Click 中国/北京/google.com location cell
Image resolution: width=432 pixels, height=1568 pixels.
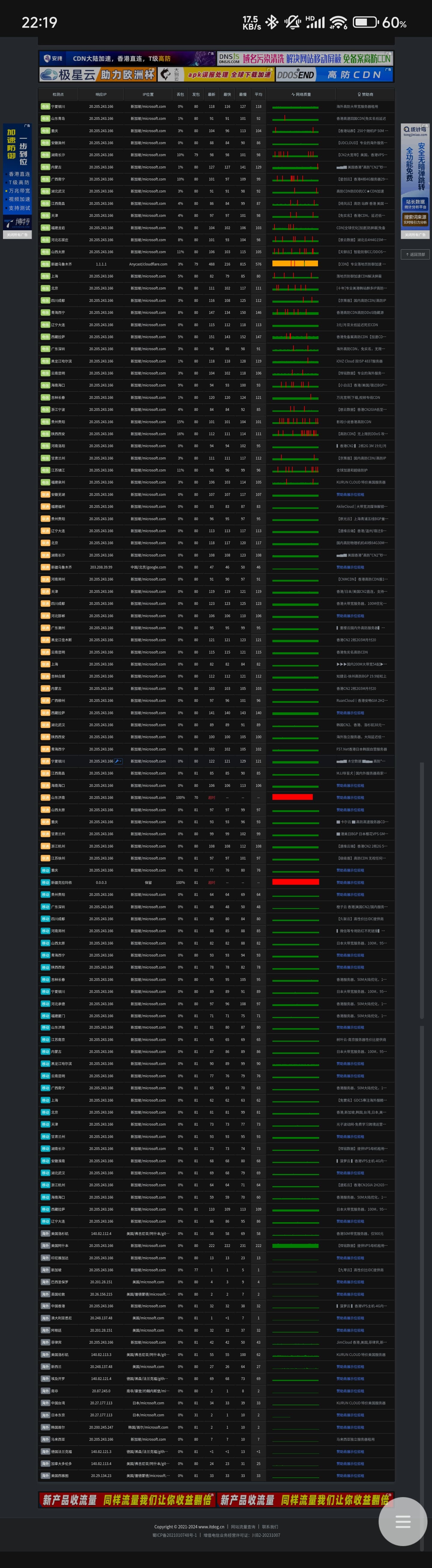click(x=148, y=567)
